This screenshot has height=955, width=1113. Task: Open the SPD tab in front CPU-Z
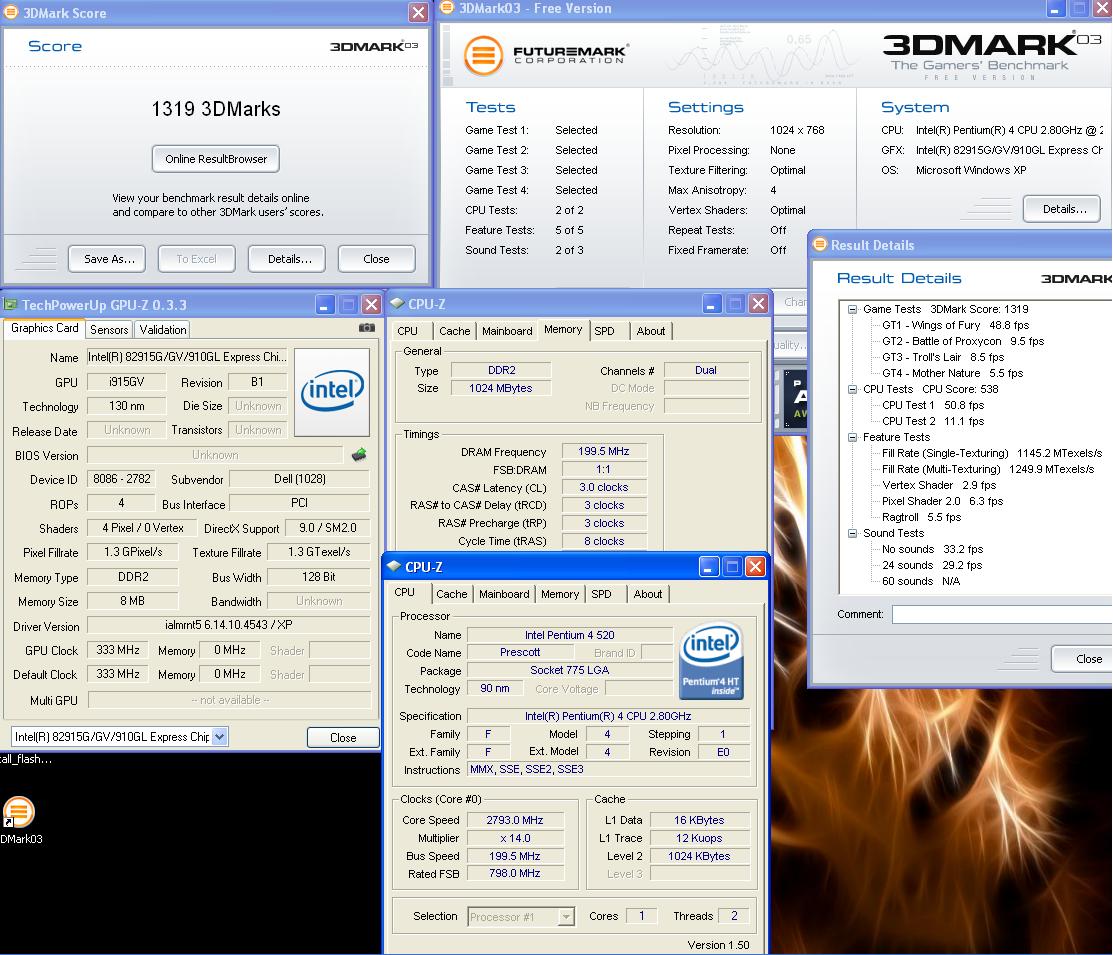[x=601, y=594]
